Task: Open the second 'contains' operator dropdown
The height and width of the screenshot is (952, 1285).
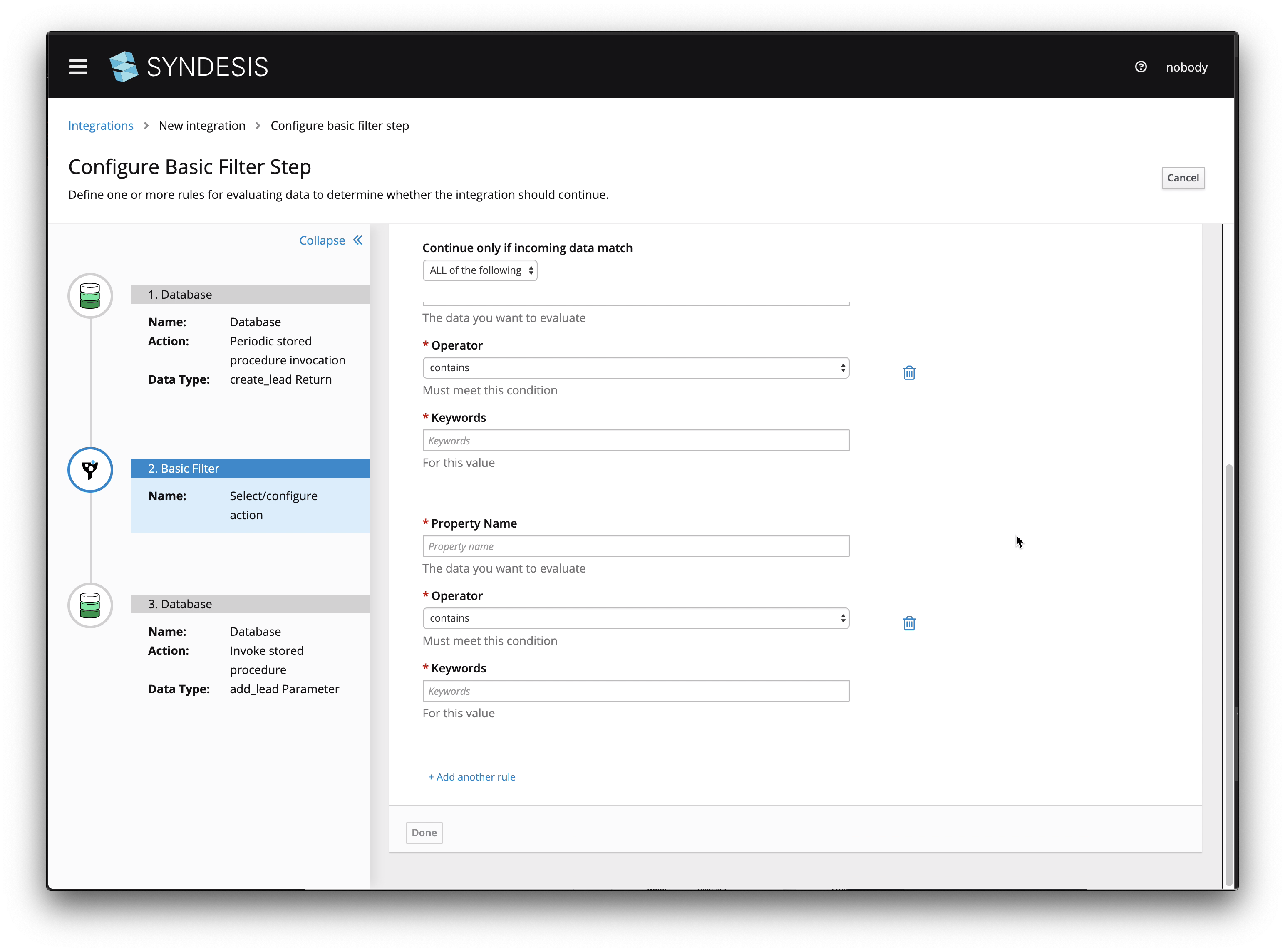Action: tap(635, 618)
